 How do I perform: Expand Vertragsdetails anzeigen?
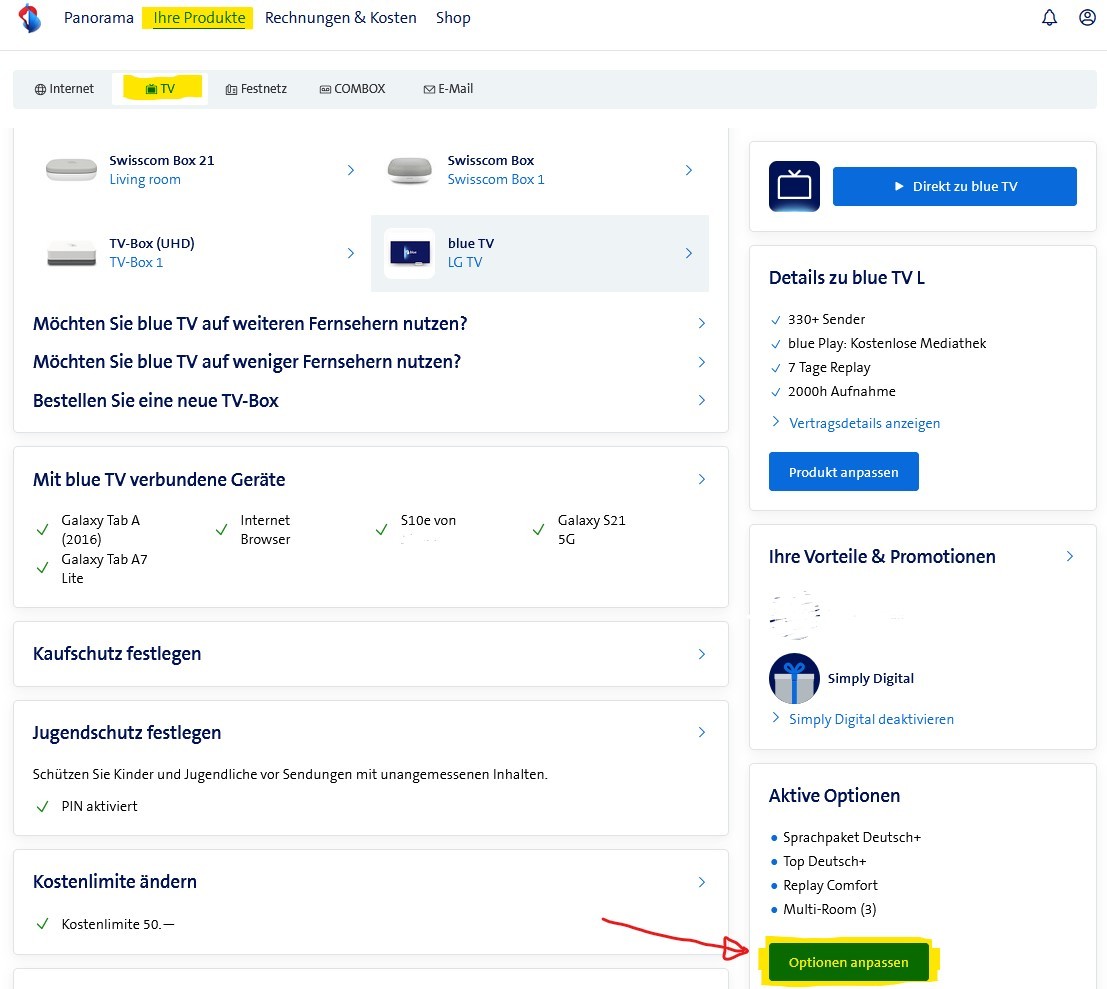863,423
